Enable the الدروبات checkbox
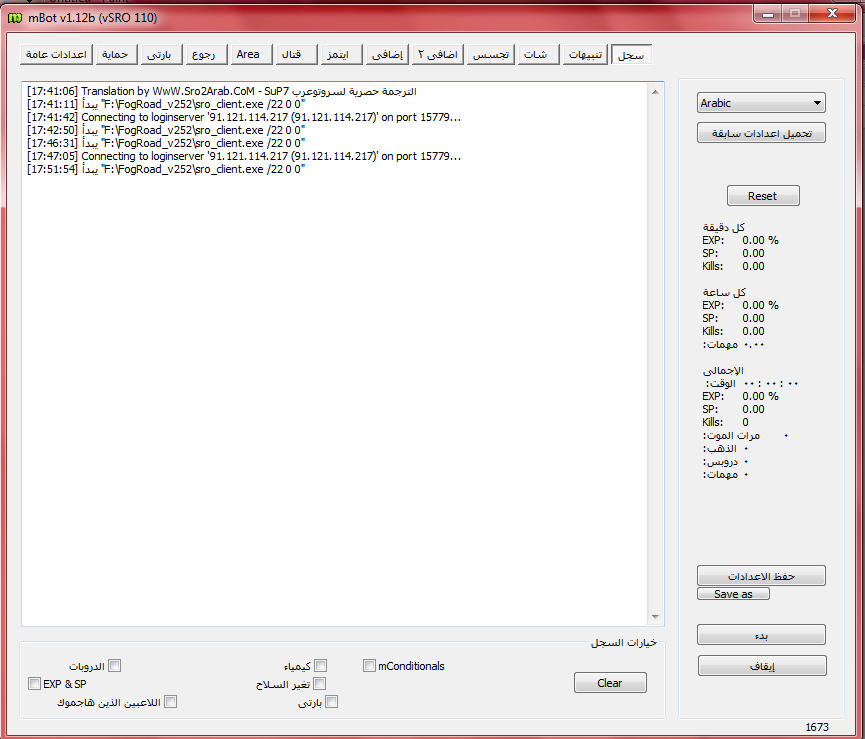Viewport: 865px width, 739px height. click(x=115, y=666)
